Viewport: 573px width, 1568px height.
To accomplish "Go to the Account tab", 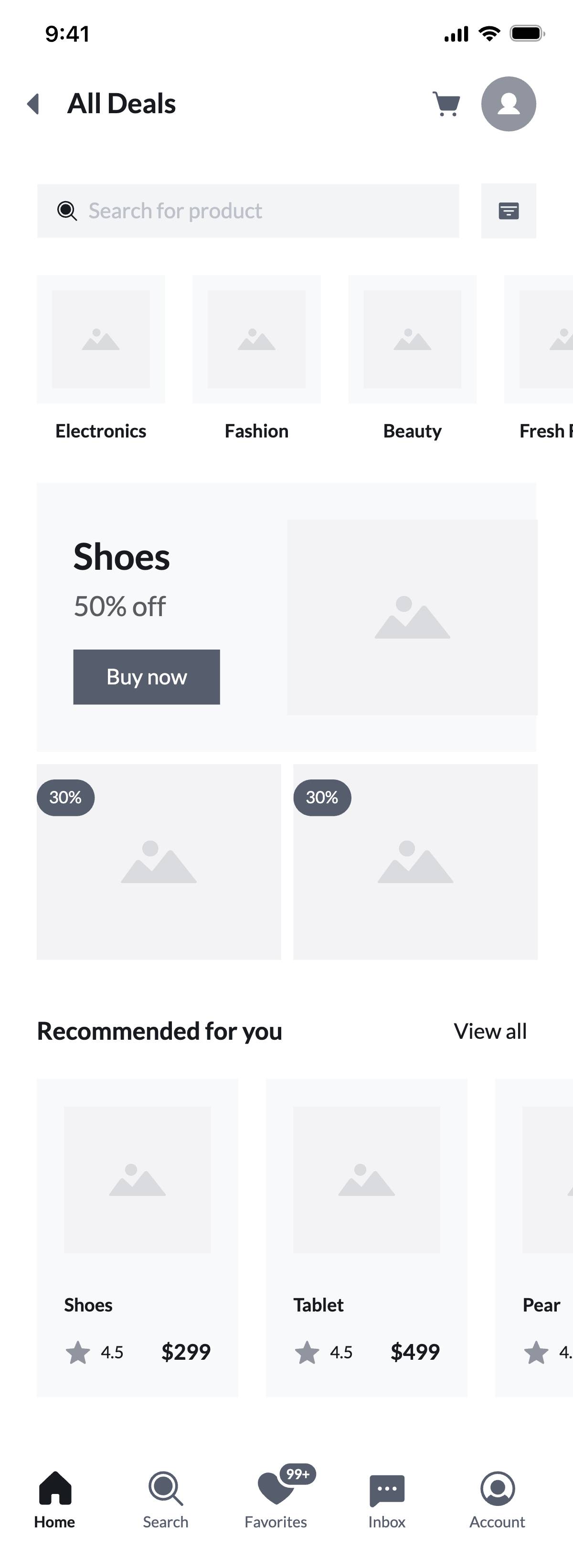I will [498, 1499].
